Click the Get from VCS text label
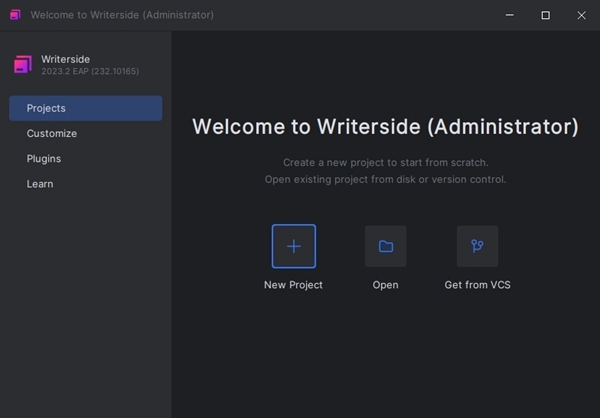Screen dimensions: 600x418 click(x=477, y=285)
